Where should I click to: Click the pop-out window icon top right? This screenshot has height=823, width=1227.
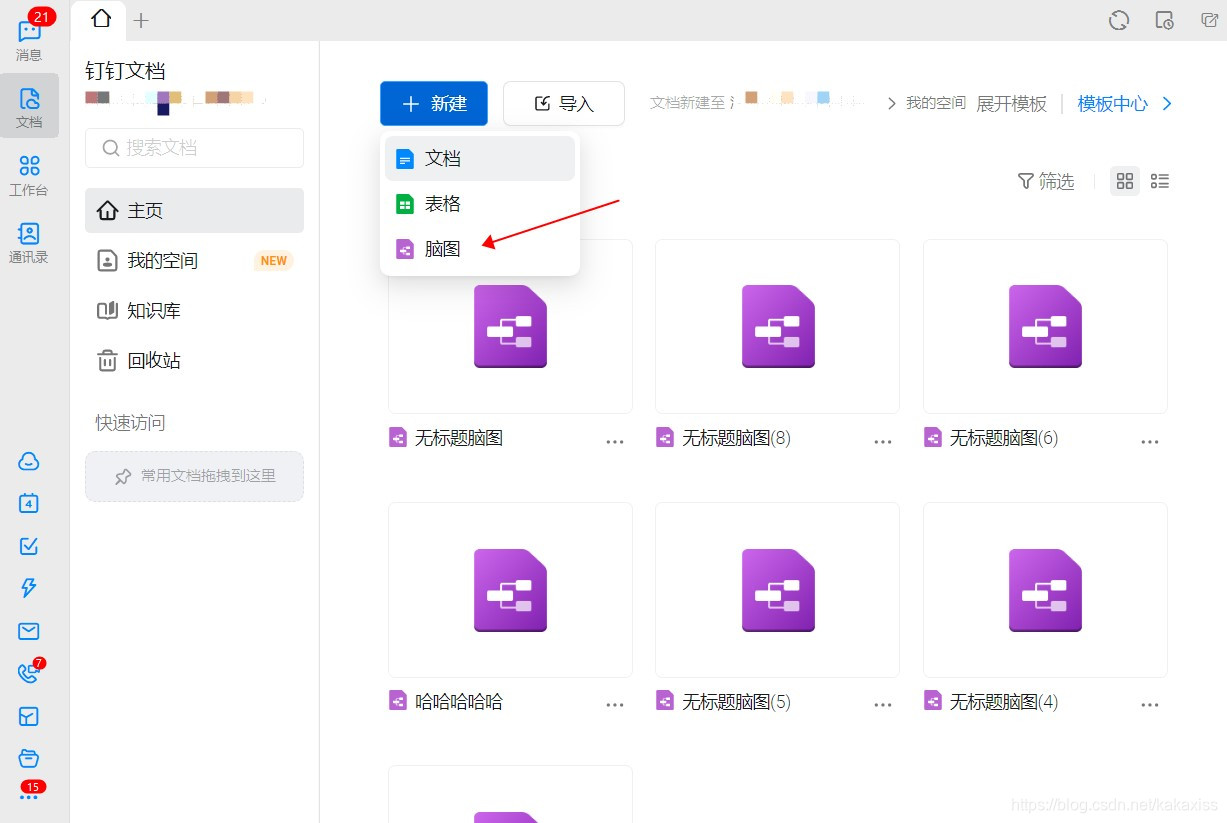coord(1209,20)
